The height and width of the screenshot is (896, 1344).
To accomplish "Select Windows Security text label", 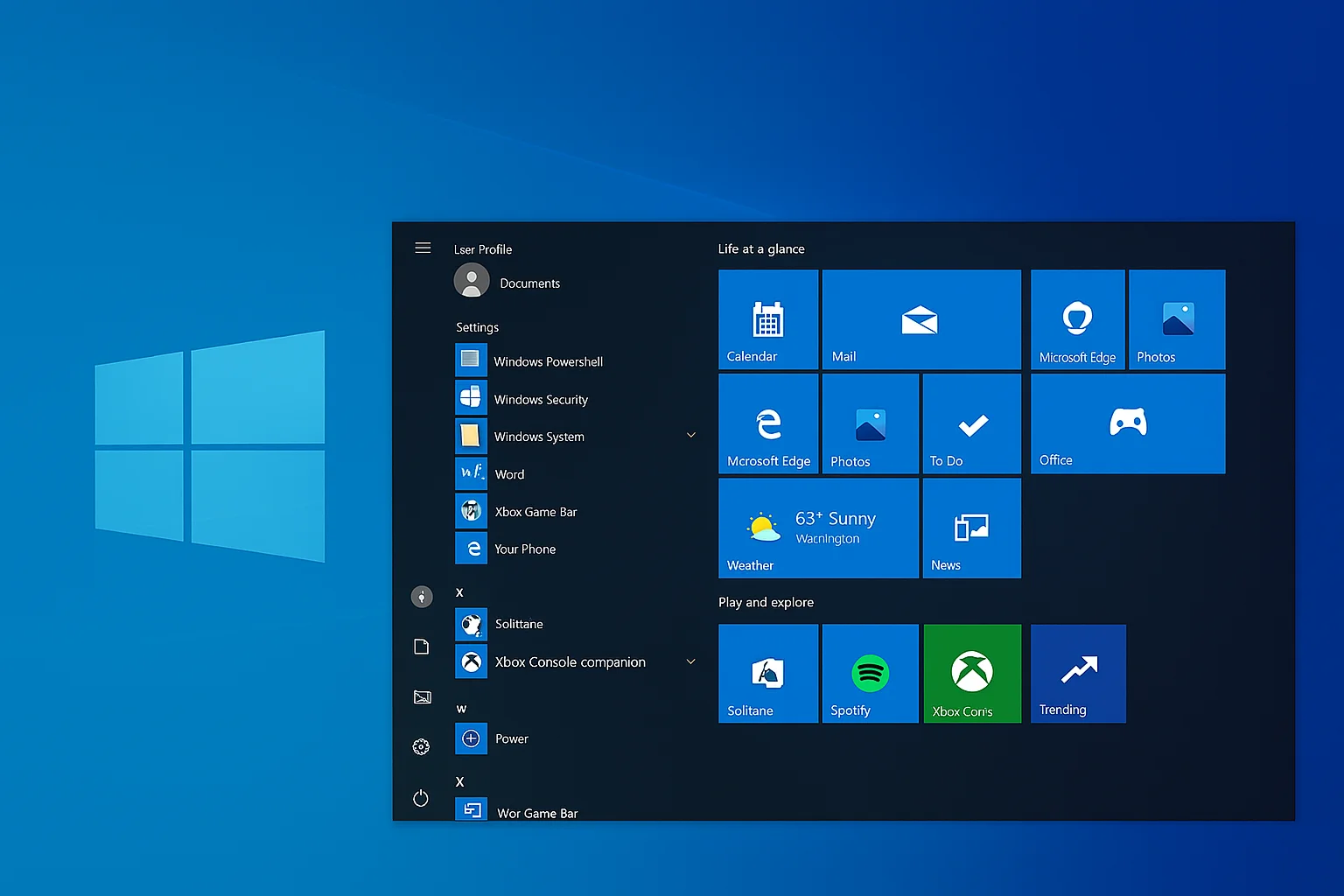I will 541,399.
